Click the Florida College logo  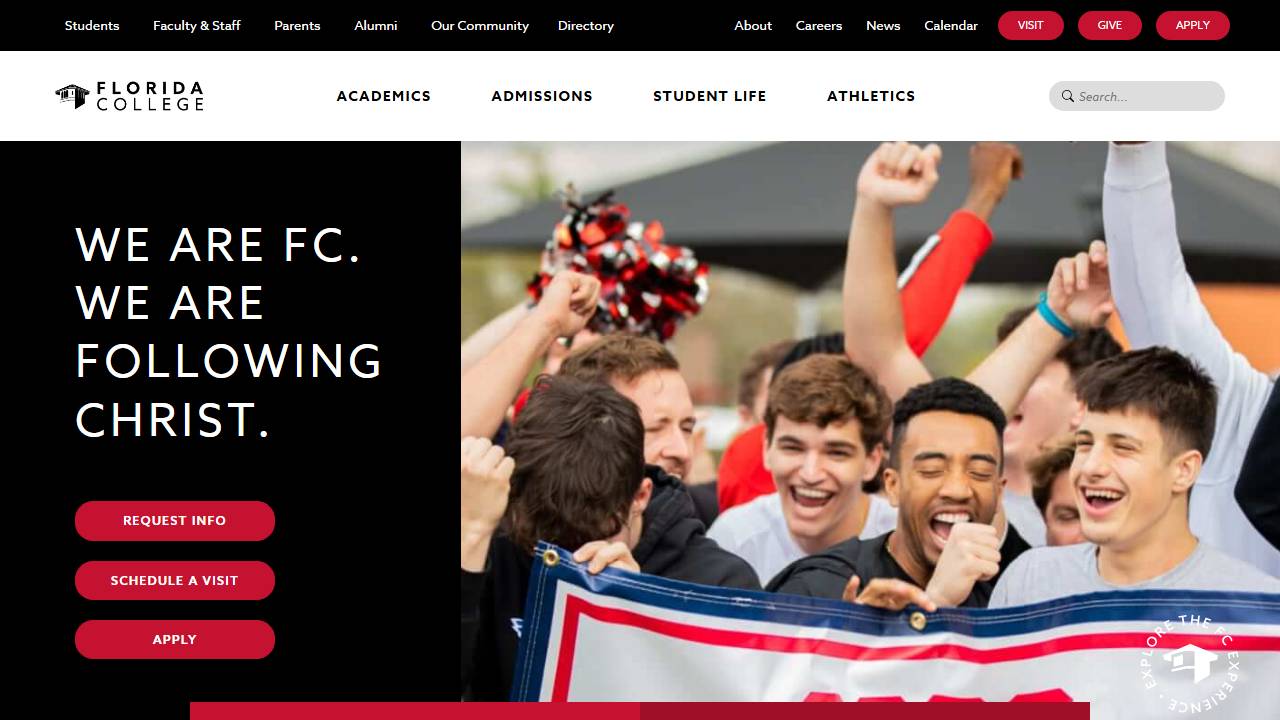pyautogui.click(x=129, y=96)
